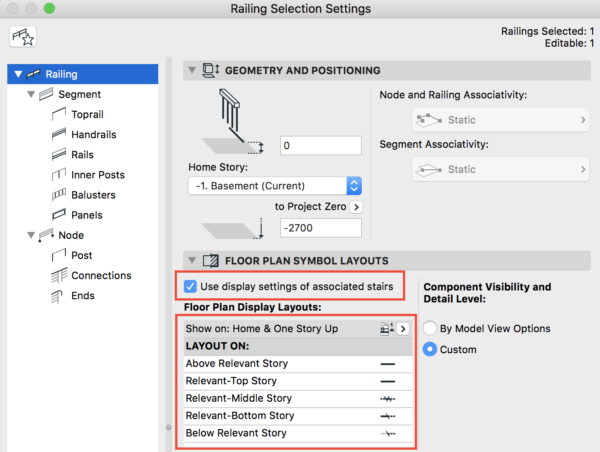The height and width of the screenshot is (452, 600).
Task: Uncheck Use display settings of associated stairs
Action: click(x=191, y=287)
